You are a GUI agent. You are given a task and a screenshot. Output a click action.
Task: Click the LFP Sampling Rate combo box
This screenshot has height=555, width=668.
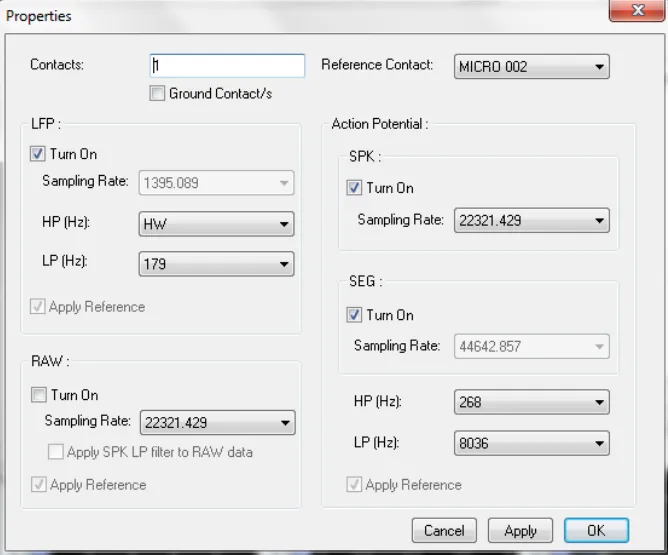coord(216,183)
